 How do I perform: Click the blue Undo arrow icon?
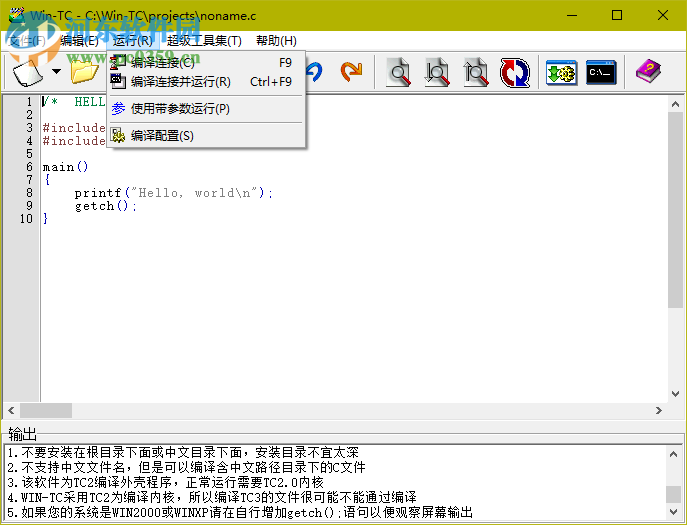tap(315, 72)
